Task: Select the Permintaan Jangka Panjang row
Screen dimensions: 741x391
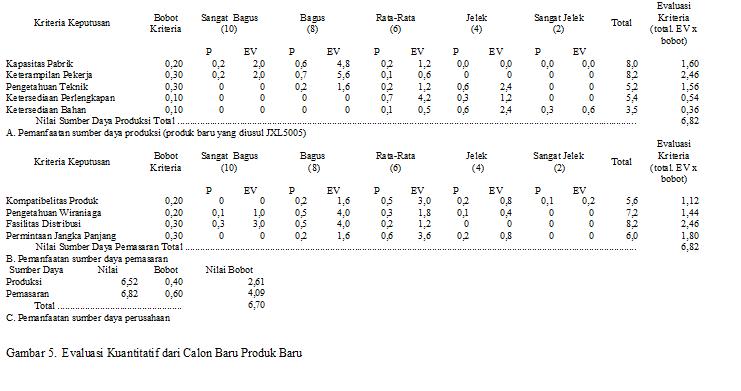Action: tap(353, 235)
